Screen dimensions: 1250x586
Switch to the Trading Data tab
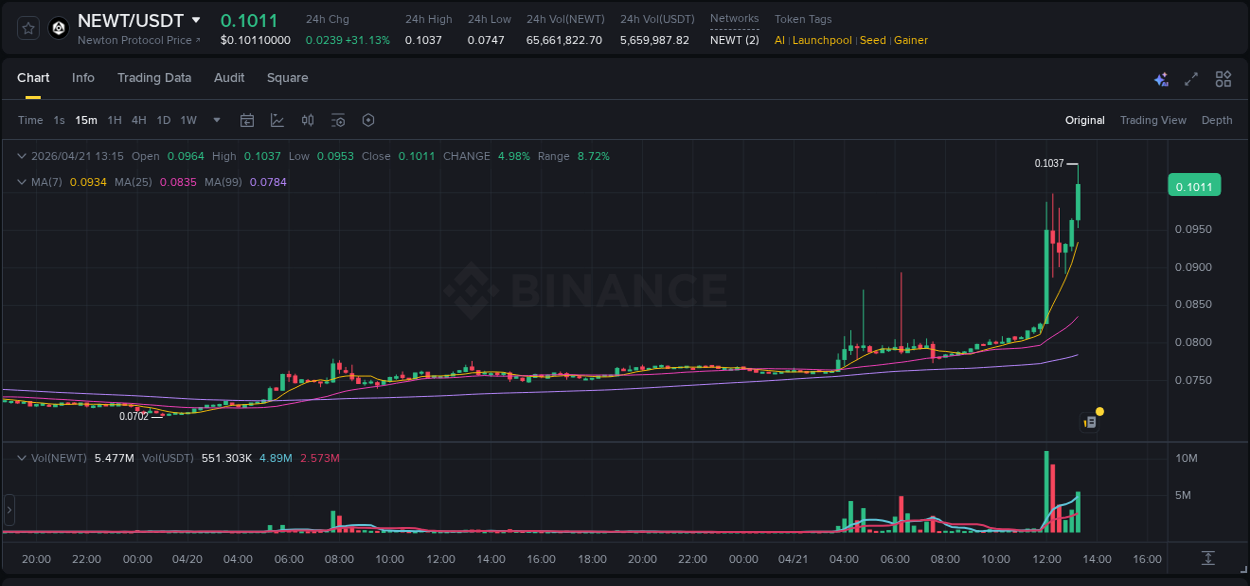[x=154, y=78]
